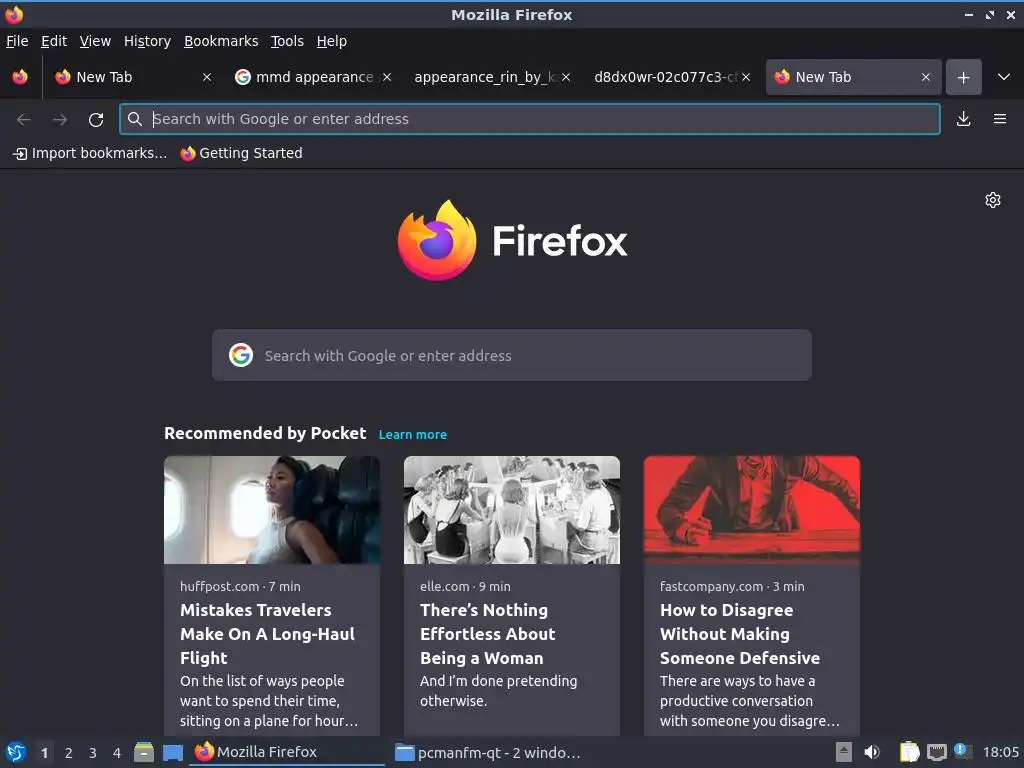
Task: Open the View menu
Action: click(x=95, y=41)
